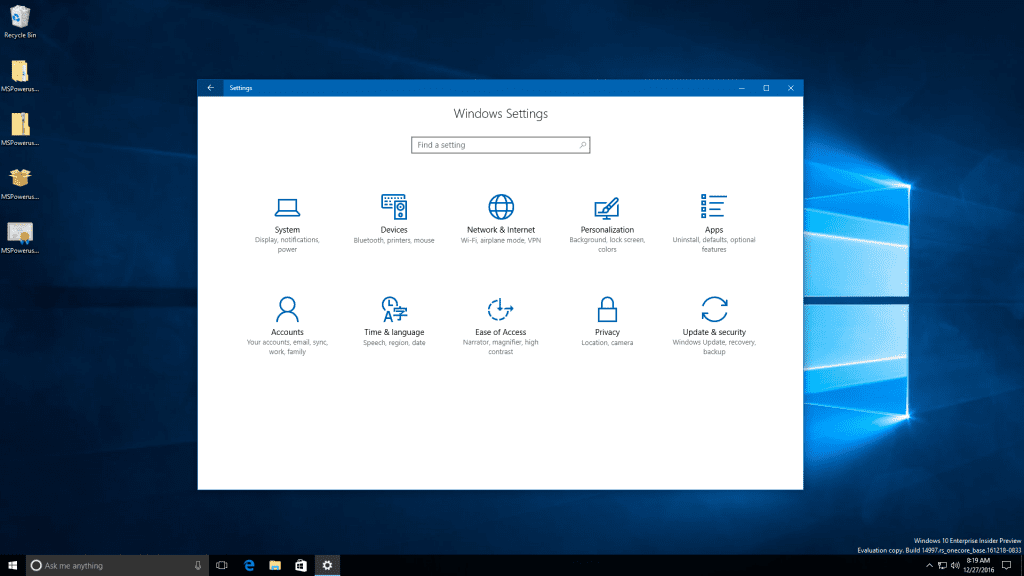Open the network status tray icon
The height and width of the screenshot is (576, 1024).
click(x=942, y=566)
